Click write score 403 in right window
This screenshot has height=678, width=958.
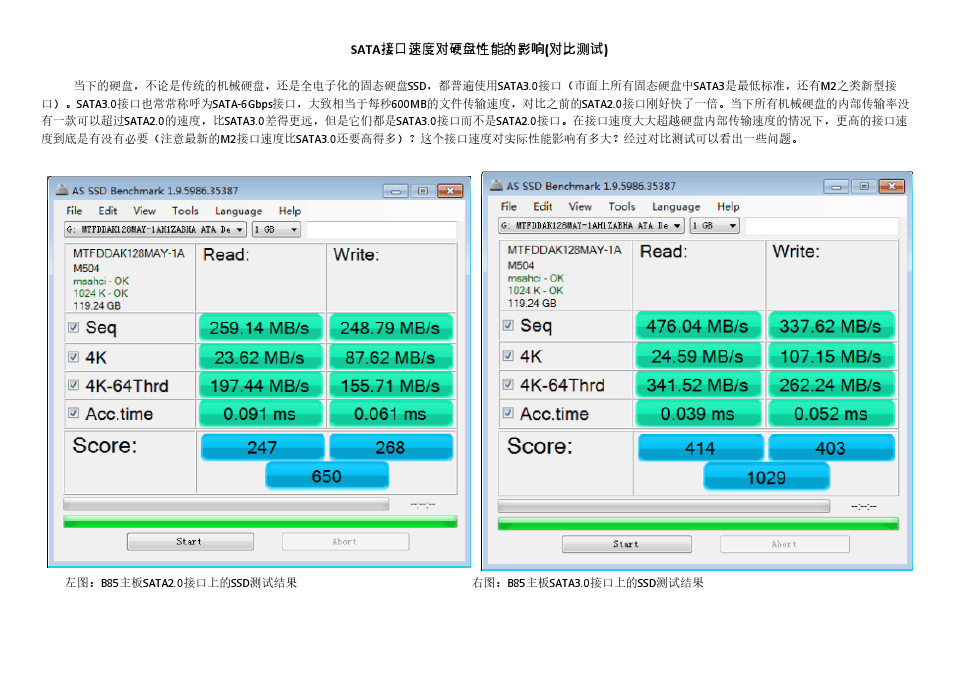coord(831,448)
